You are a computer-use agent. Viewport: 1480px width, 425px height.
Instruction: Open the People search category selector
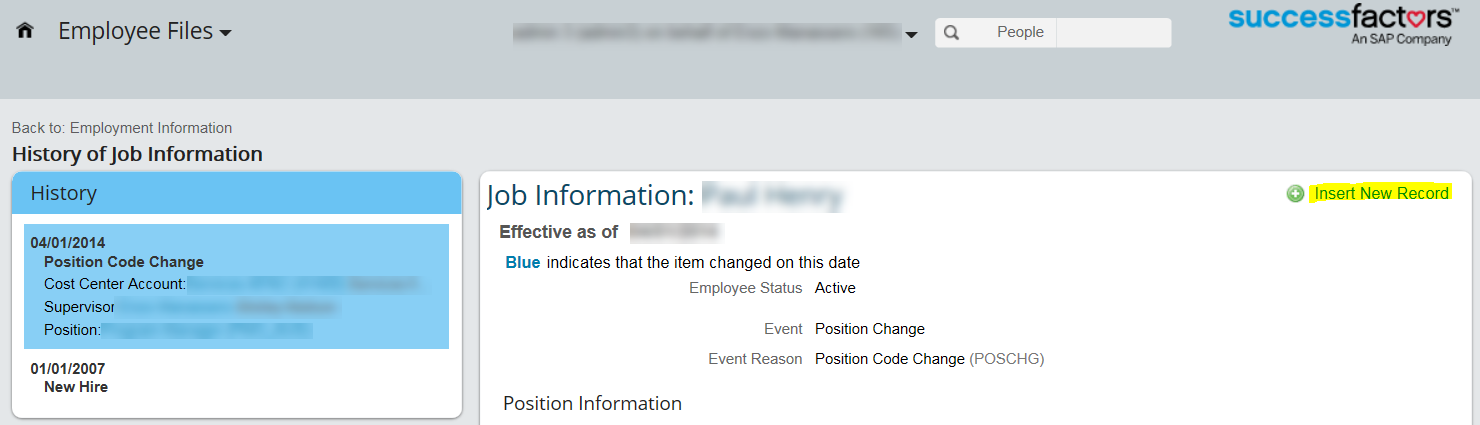tap(1020, 32)
